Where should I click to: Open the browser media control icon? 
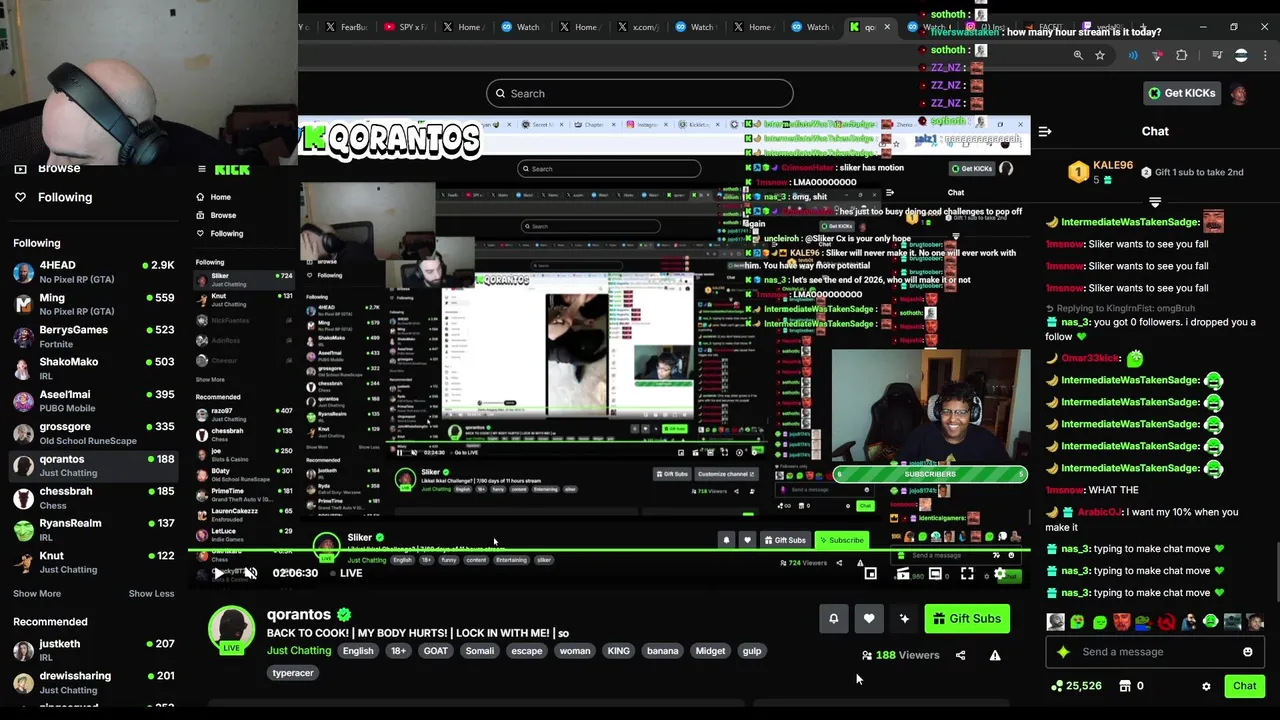(x=1217, y=56)
